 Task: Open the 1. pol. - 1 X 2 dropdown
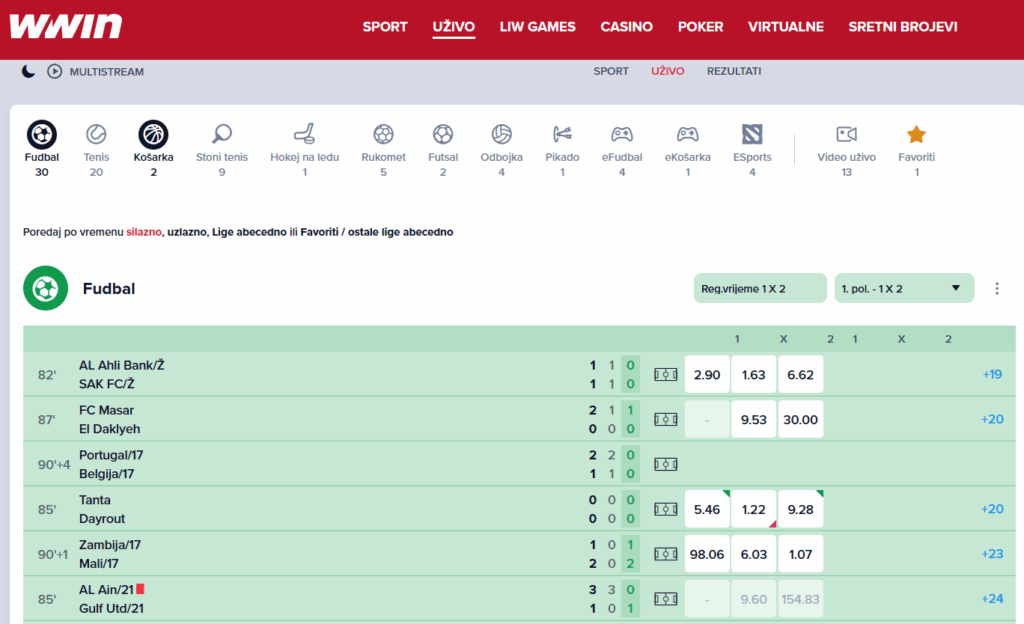[x=904, y=288]
